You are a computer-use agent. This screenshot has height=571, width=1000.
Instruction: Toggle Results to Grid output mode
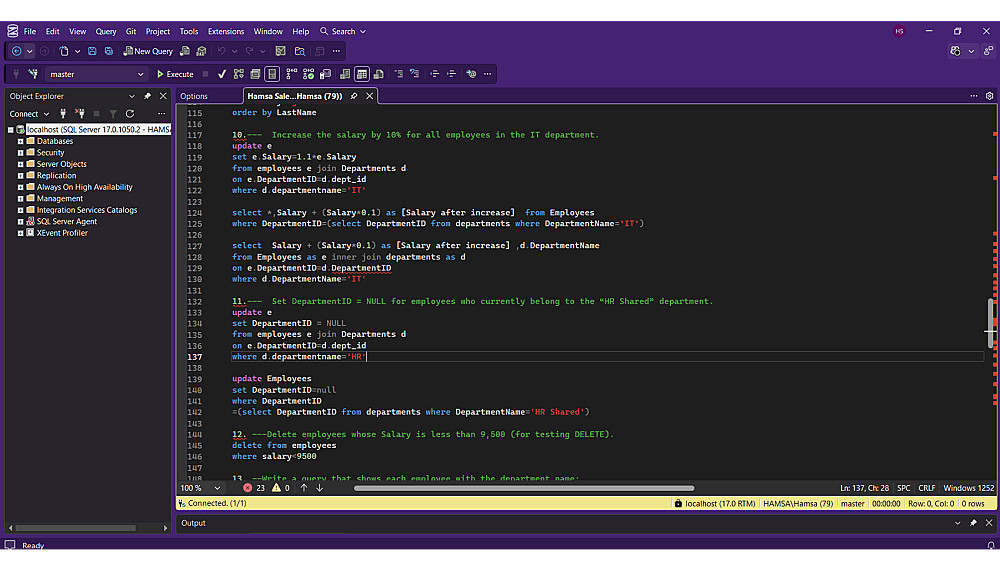pyautogui.click(x=362, y=74)
